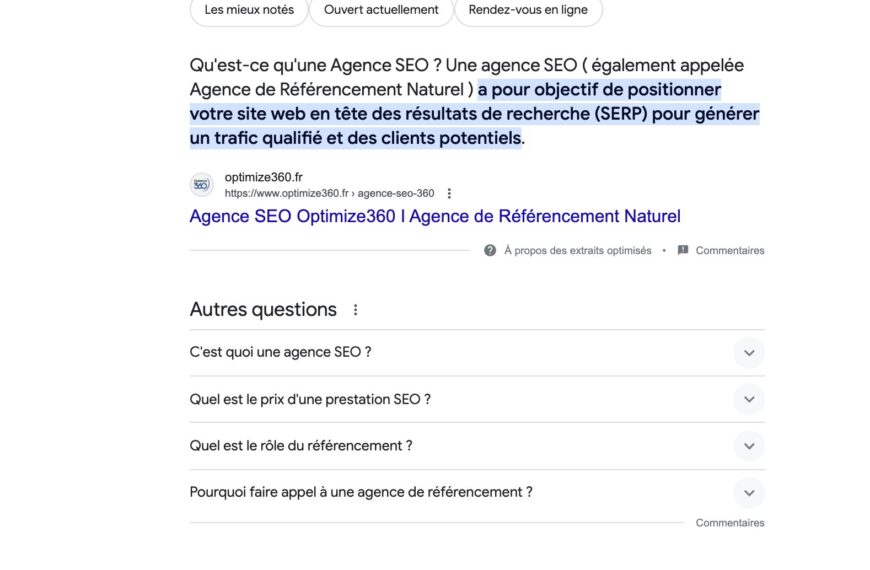Enable the "Rendez-vous en ligne" filter chip
The image size is (870, 570).
[528, 10]
